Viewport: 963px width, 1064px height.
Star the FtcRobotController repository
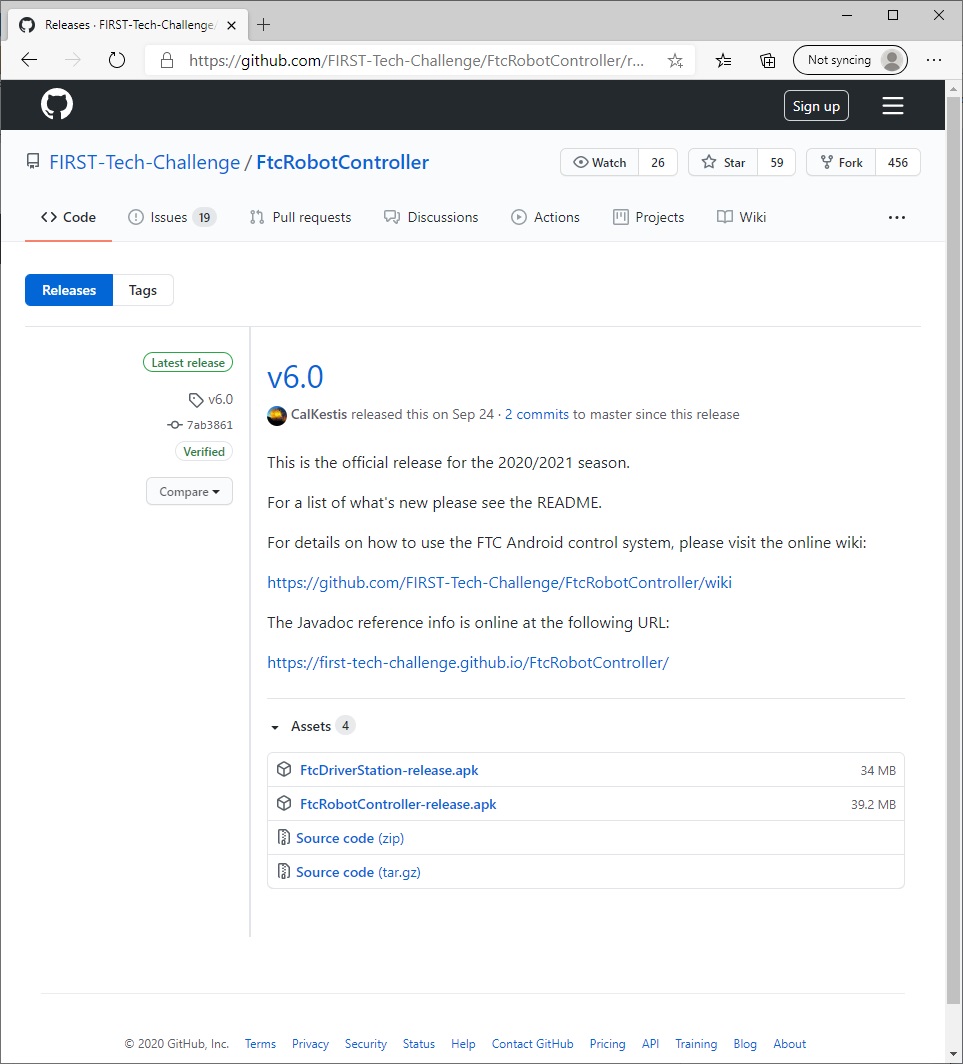click(x=724, y=162)
